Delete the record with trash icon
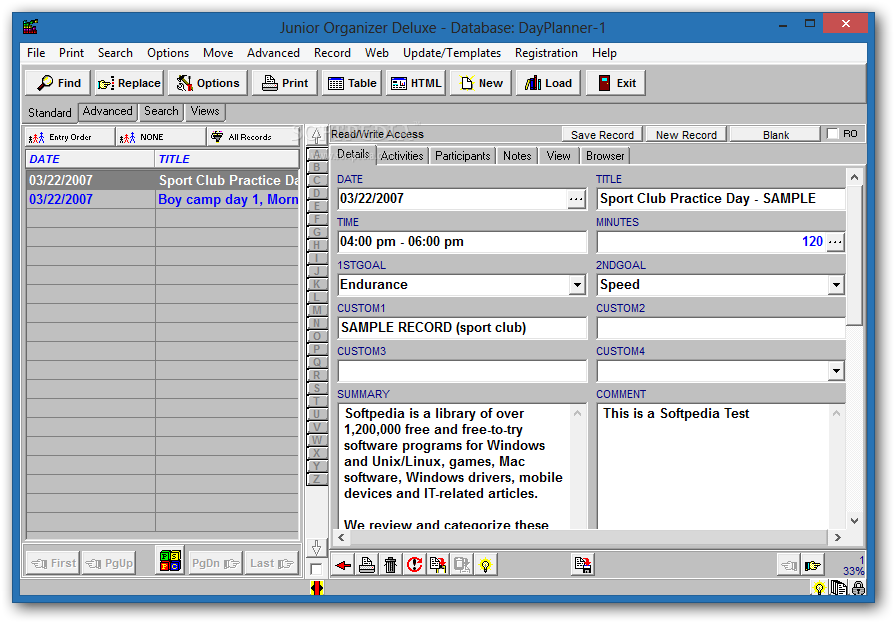895x623 pixels. (391, 565)
